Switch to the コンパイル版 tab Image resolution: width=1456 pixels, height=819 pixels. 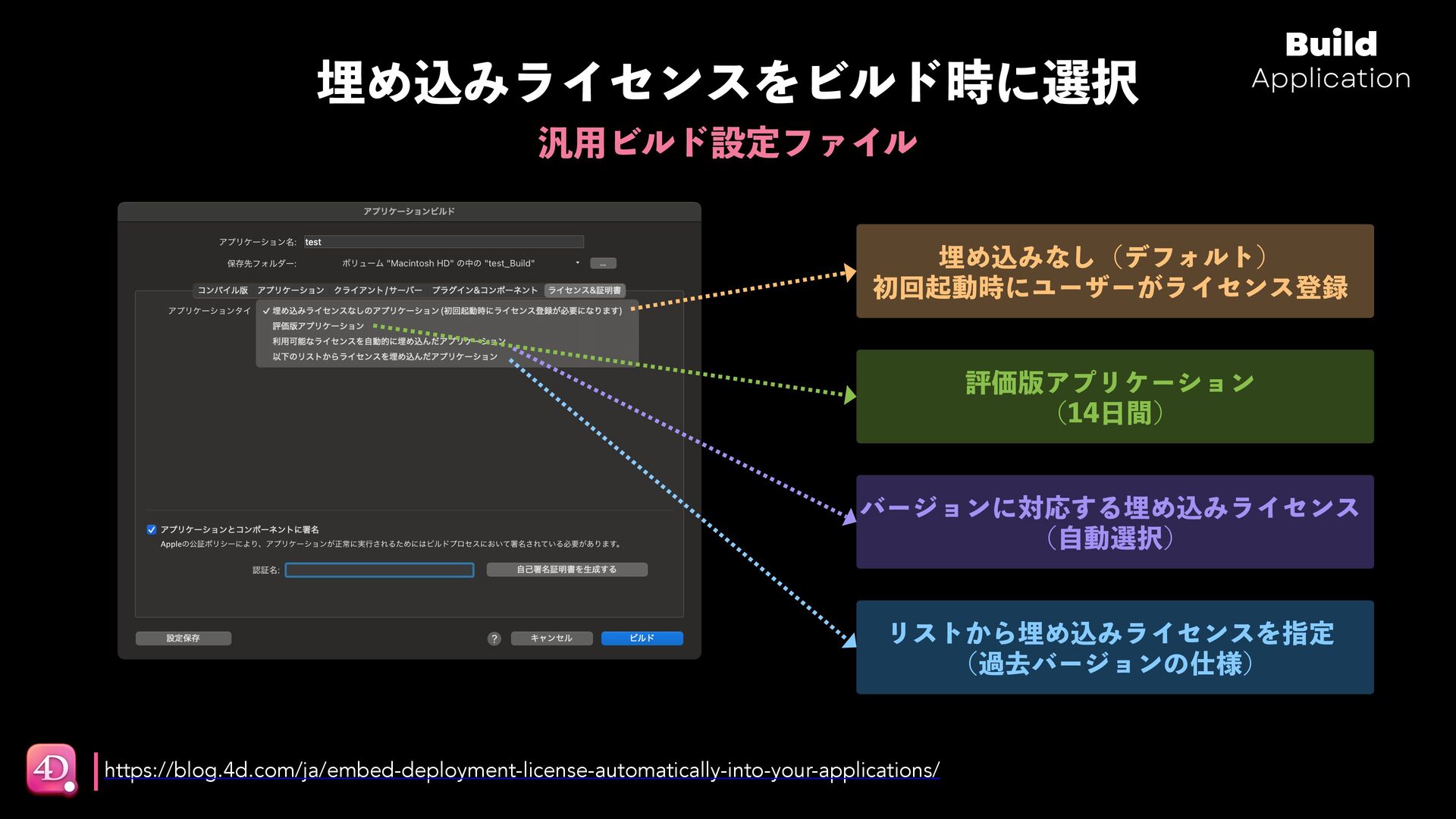222,290
